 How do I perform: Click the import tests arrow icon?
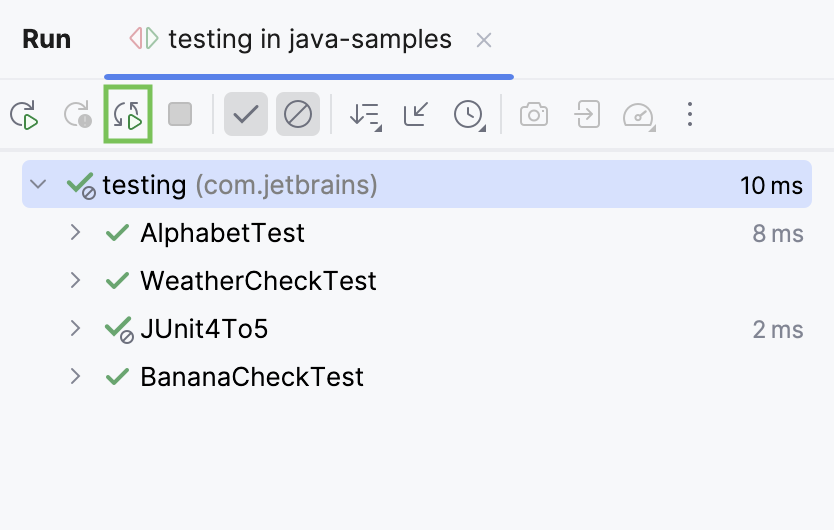click(586, 114)
